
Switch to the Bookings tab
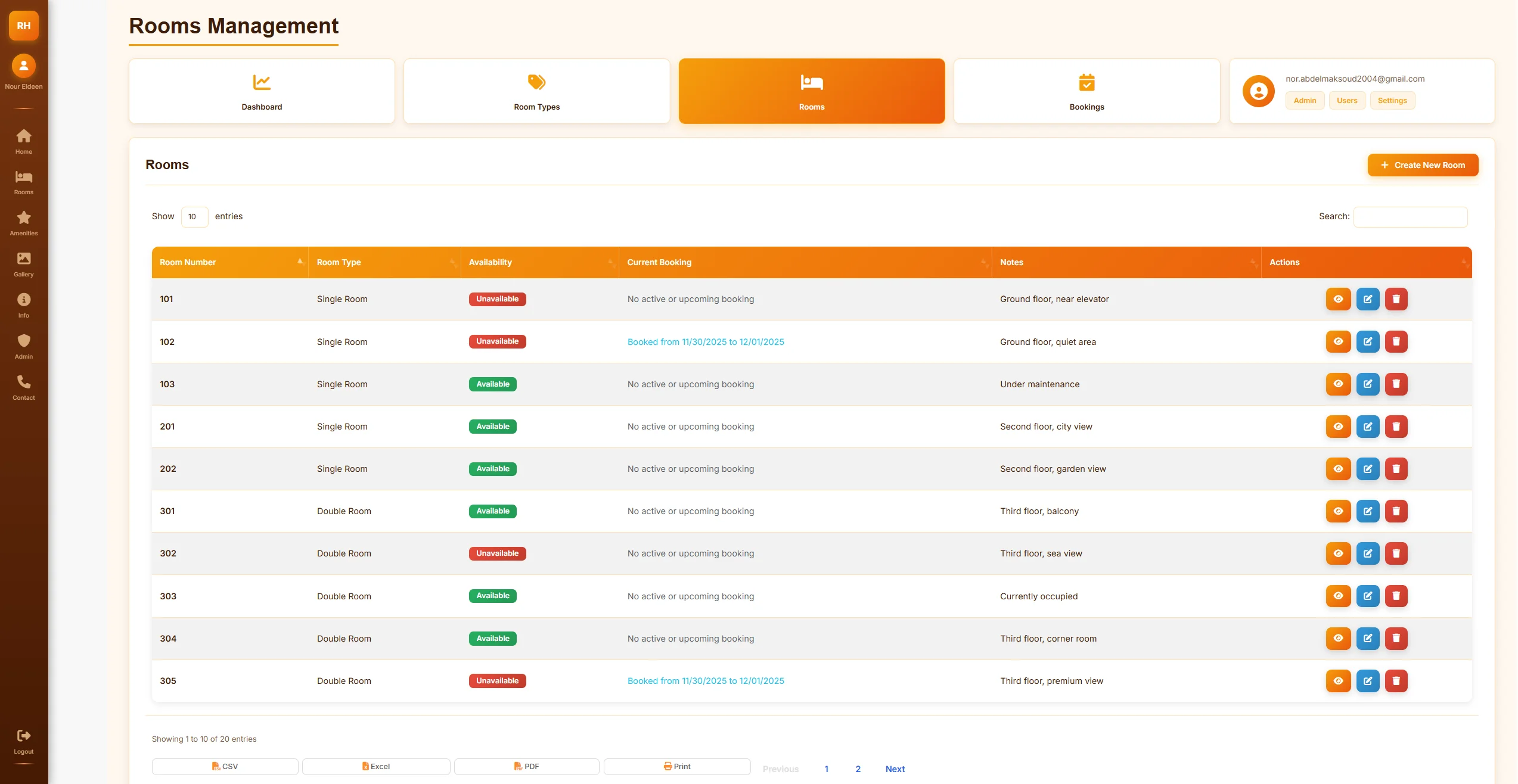click(x=1086, y=91)
